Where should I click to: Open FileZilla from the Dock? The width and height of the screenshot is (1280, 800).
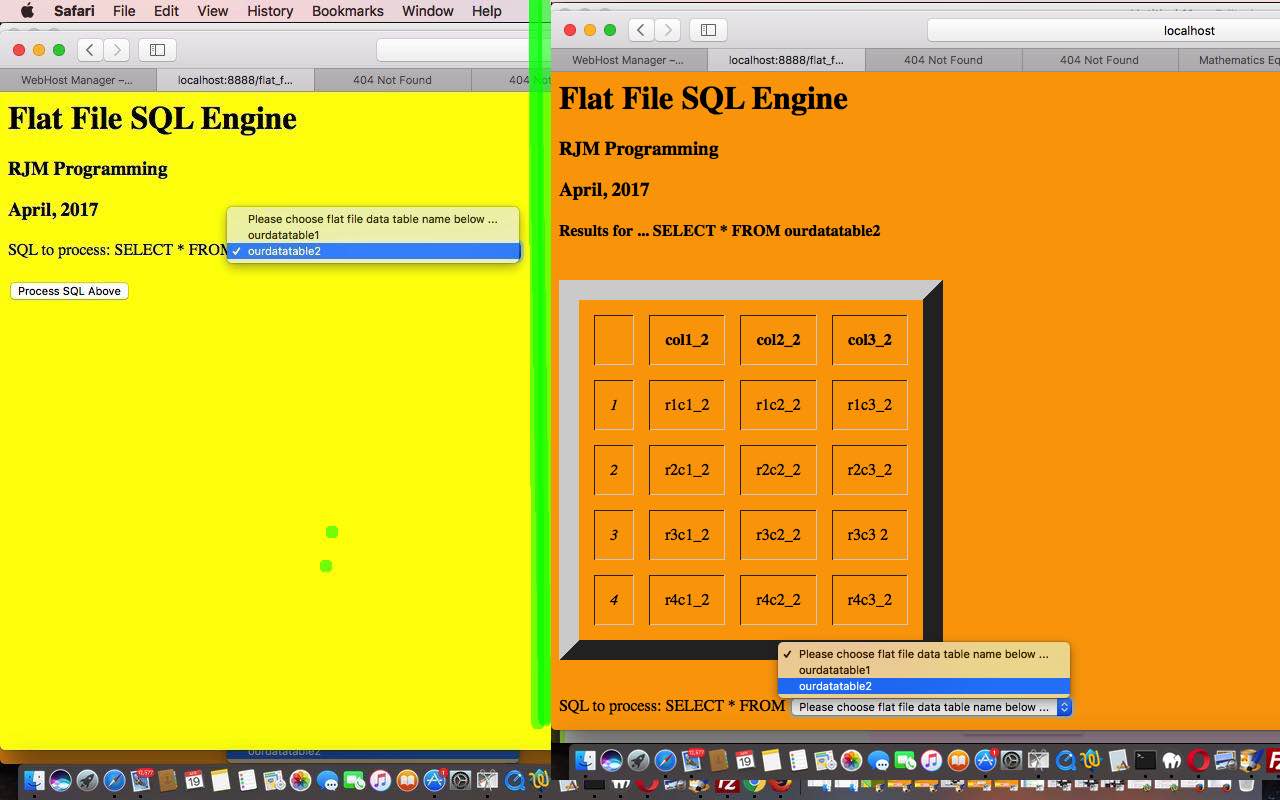click(x=1275, y=763)
